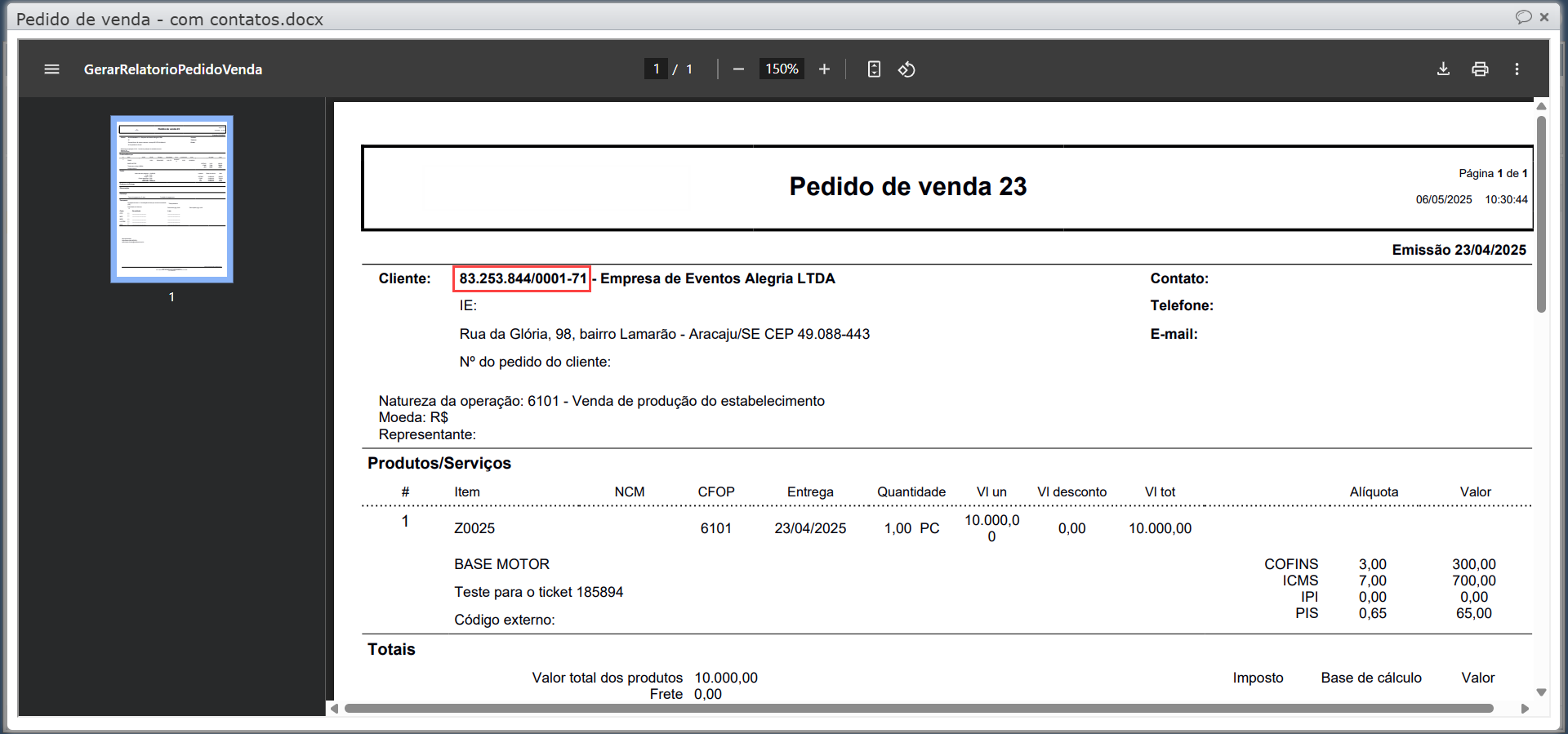Click the 'Página 1 de 1' text
The width and height of the screenshot is (1568, 734).
click(x=1493, y=173)
